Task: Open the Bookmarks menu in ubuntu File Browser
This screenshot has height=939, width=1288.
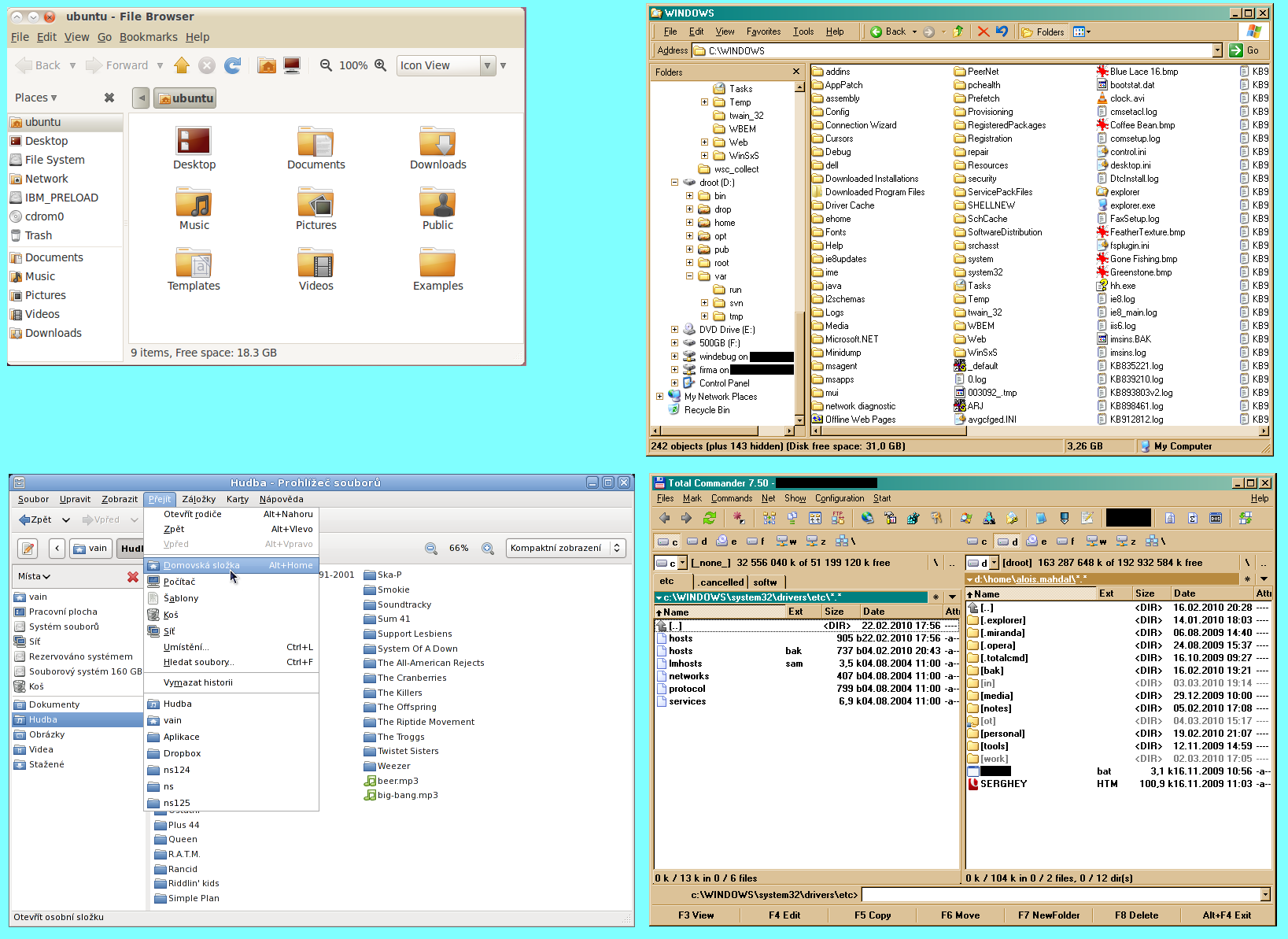Action: click(148, 37)
